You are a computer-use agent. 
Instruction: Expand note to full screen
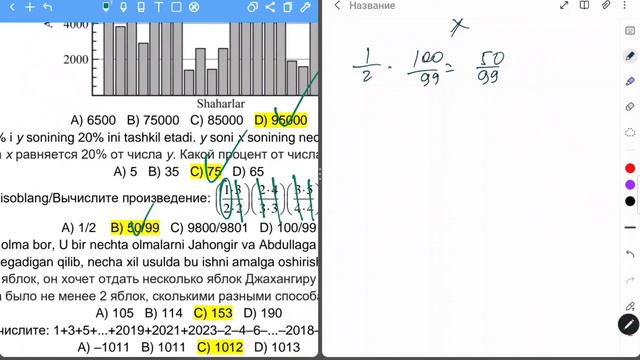tap(564, 5)
